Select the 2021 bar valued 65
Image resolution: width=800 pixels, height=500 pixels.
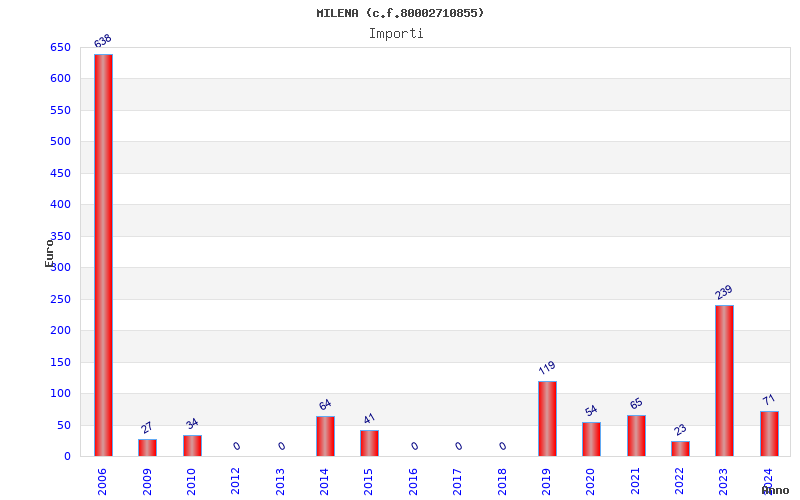tap(636, 436)
